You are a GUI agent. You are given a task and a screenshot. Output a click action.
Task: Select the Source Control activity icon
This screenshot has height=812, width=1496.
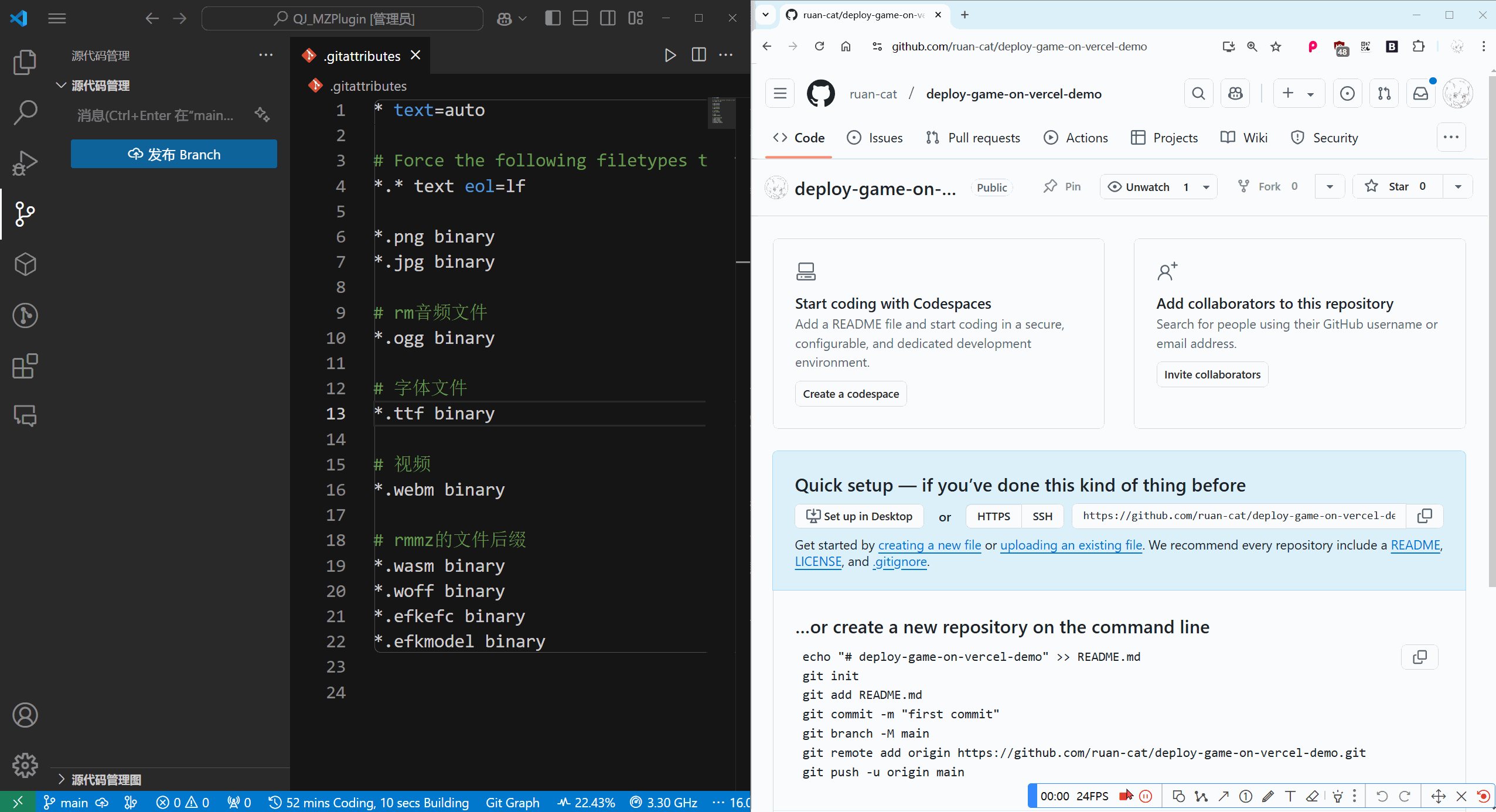tap(25, 214)
